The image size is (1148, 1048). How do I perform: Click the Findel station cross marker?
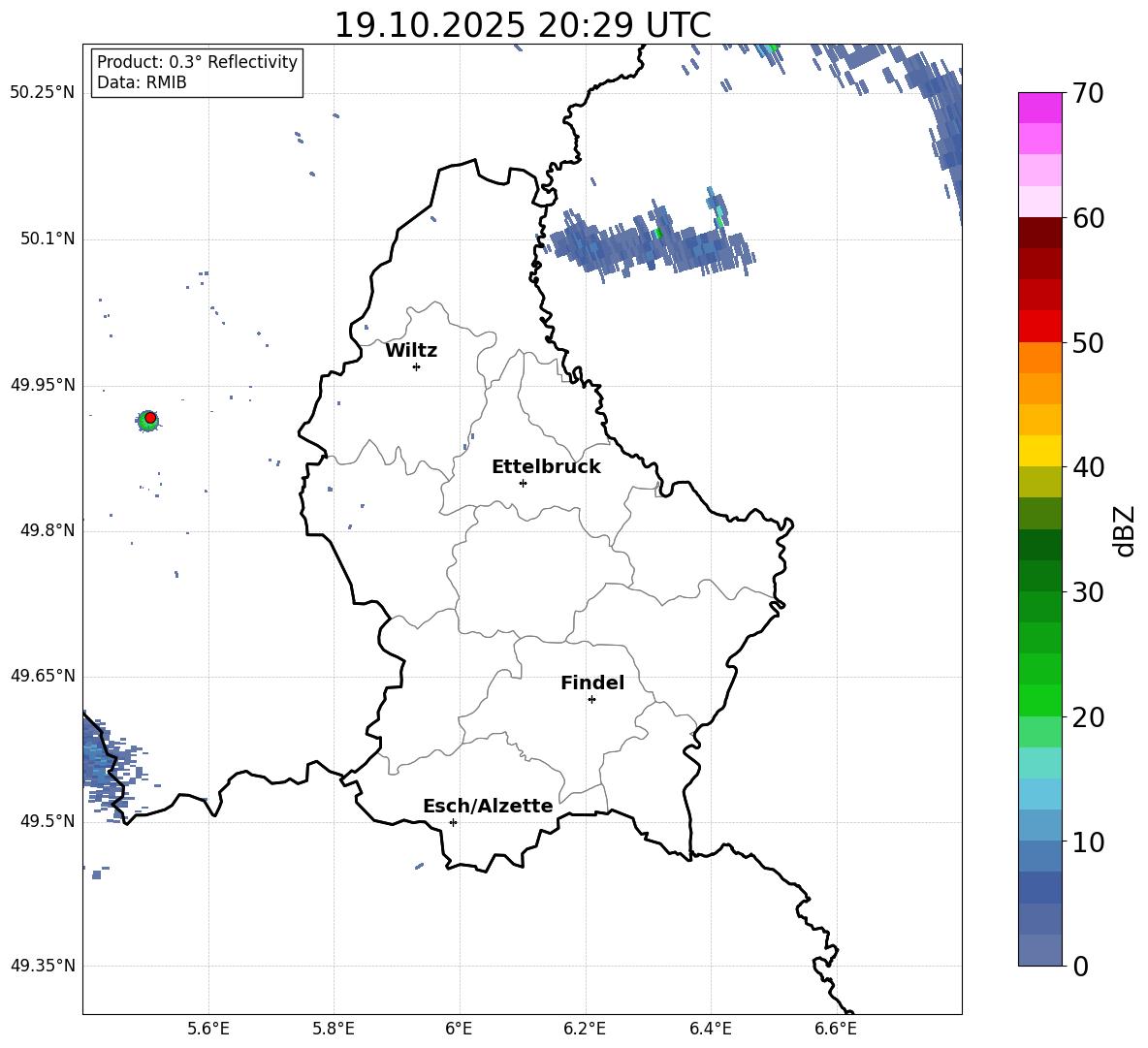[x=592, y=700]
